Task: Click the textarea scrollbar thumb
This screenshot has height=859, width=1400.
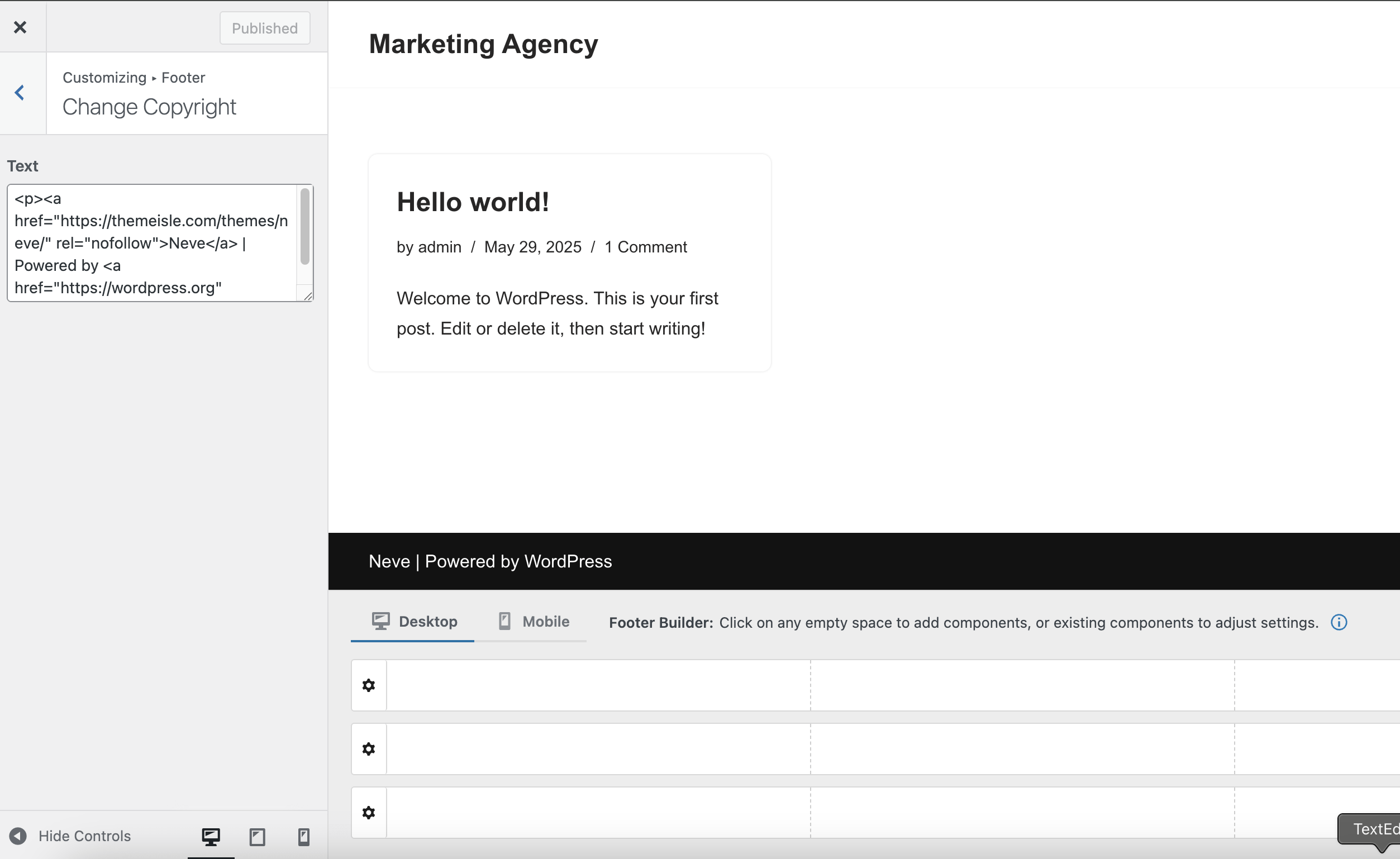Action: point(305,227)
